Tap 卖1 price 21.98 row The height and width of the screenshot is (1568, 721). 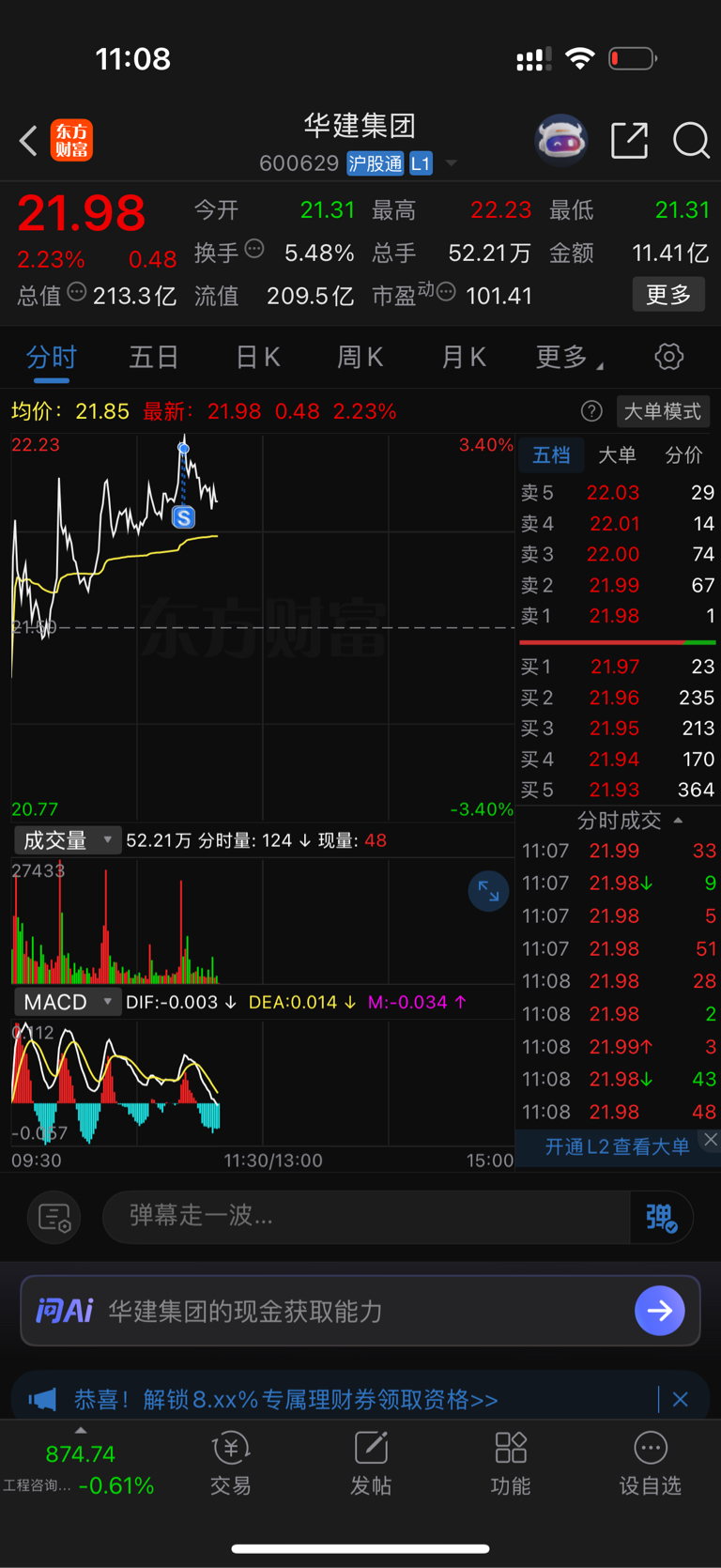[x=618, y=616]
